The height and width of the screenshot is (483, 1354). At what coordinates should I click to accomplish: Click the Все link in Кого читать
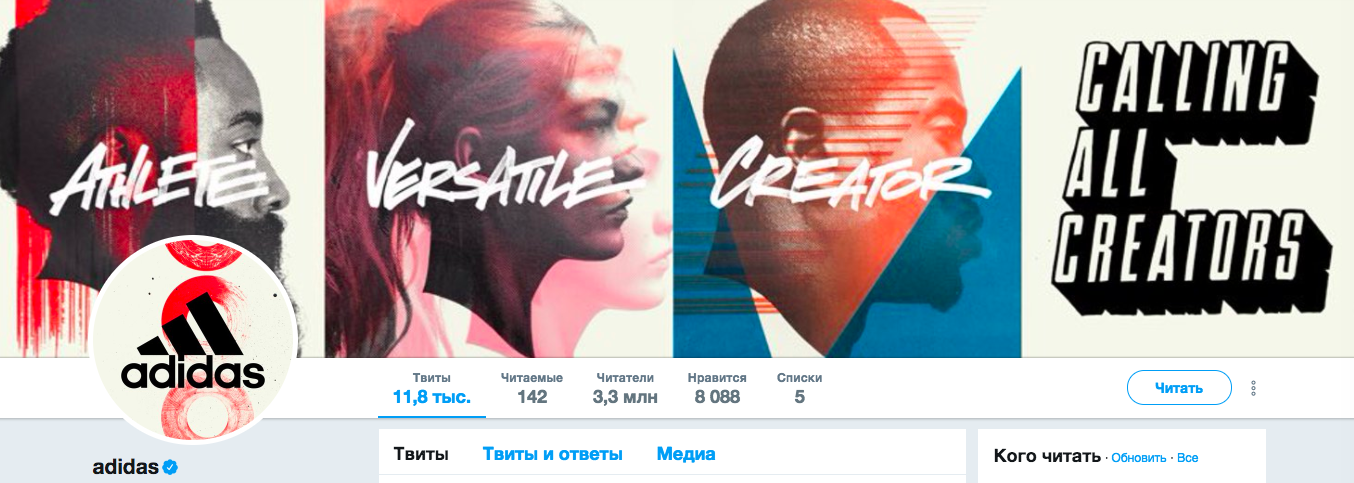[x=1188, y=458]
